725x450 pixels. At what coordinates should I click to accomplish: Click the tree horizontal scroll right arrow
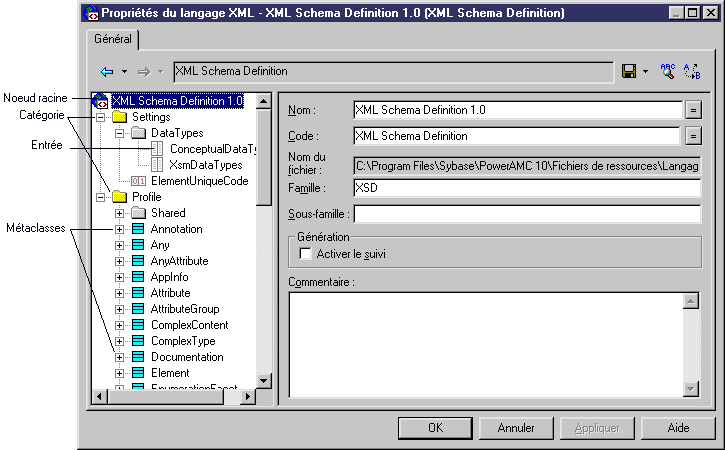click(248, 396)
